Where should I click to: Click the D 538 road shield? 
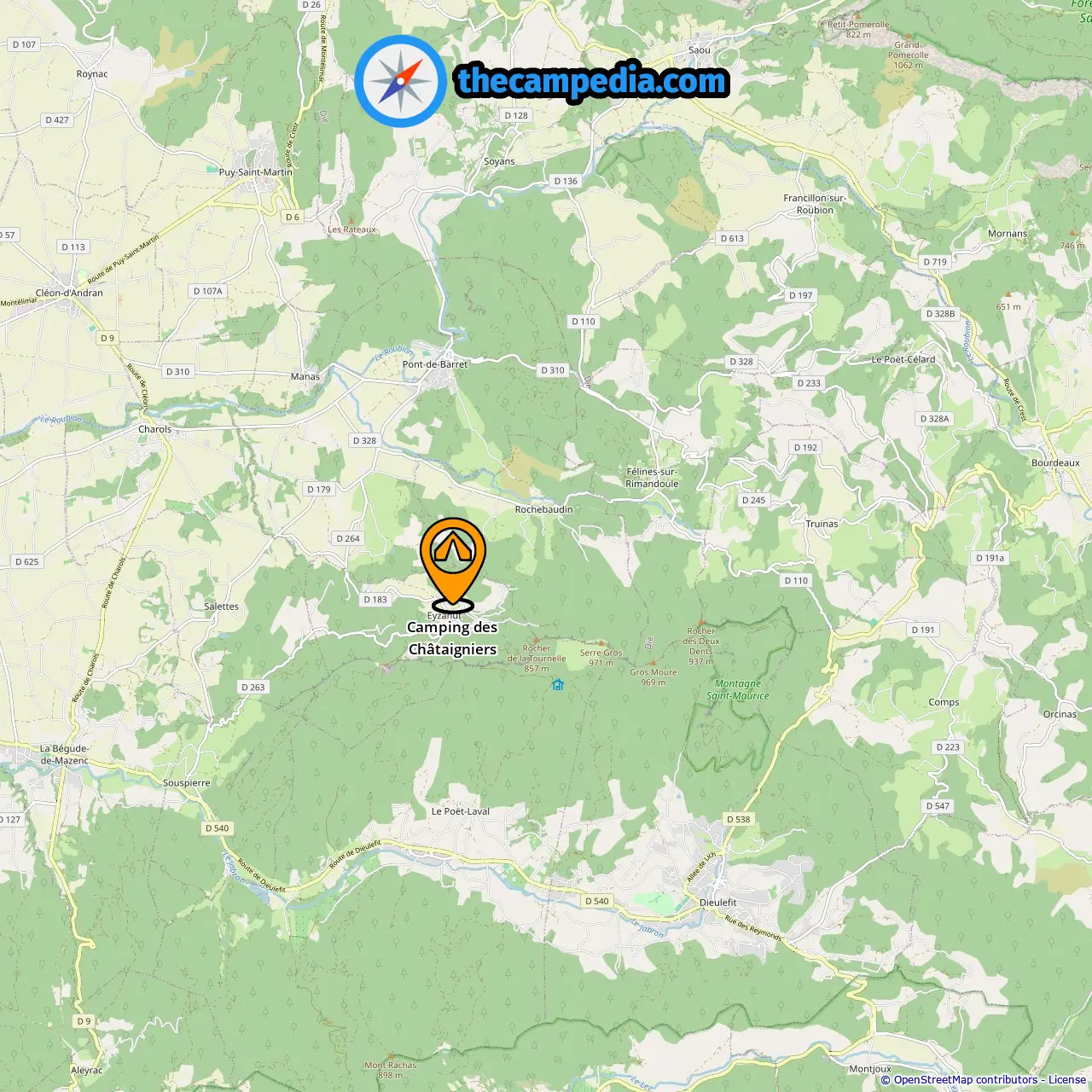(x=738, y=819)
